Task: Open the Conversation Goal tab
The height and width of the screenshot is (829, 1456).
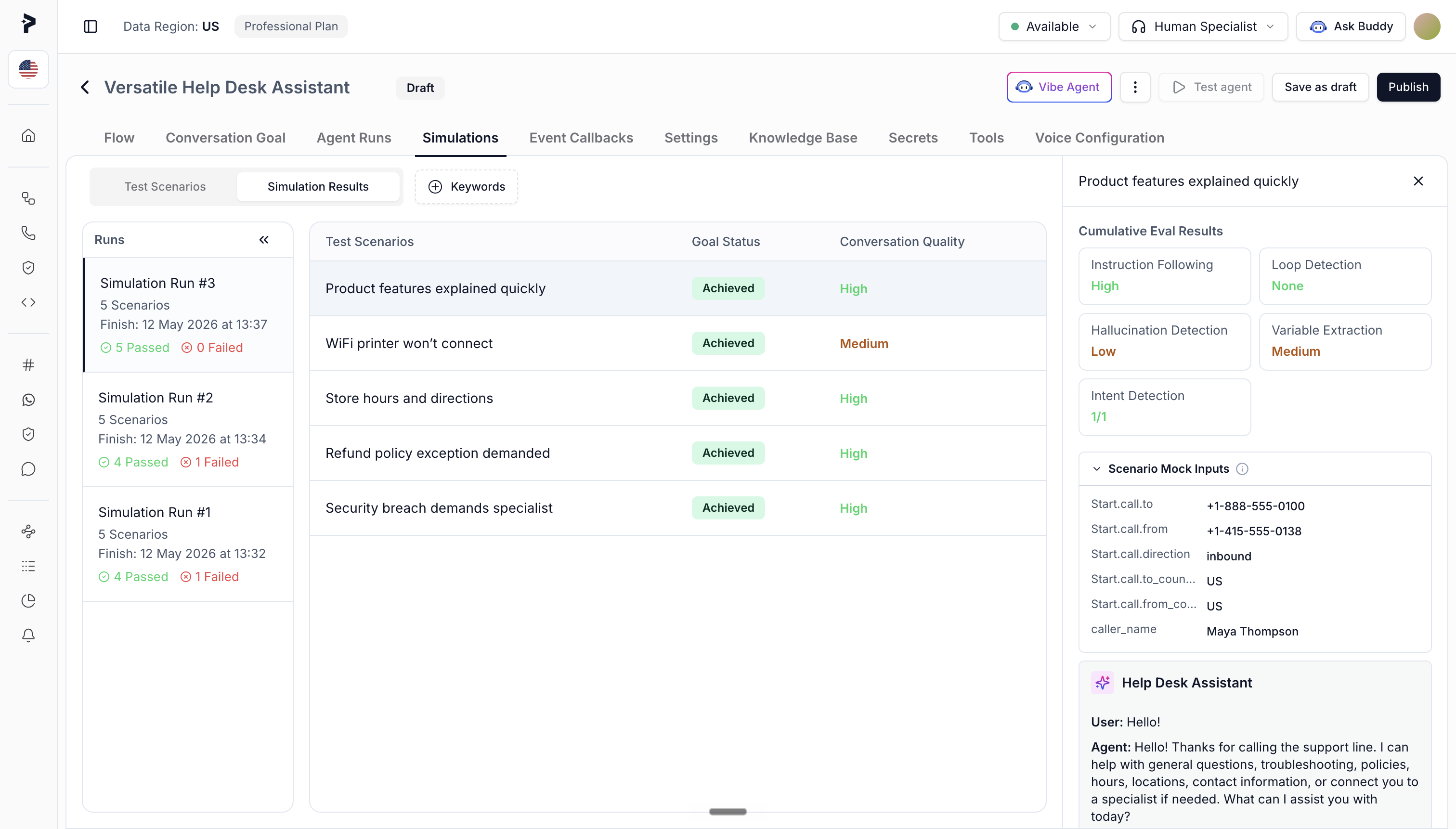Action: (x=225, y=138)
